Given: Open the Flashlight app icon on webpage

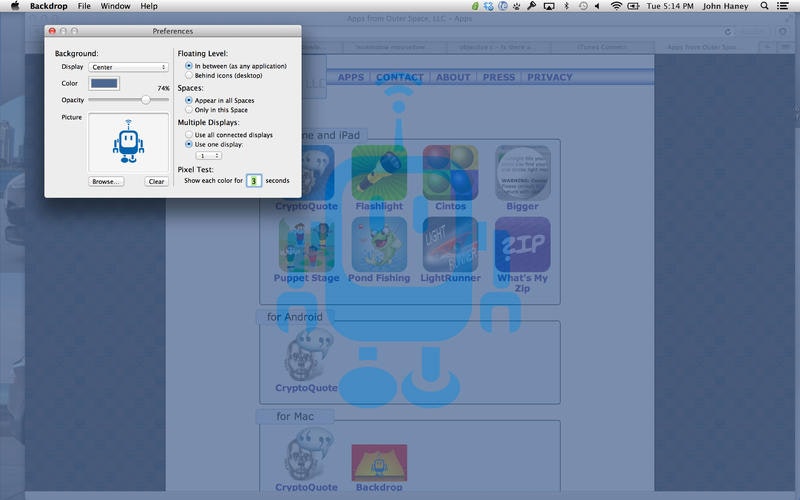Looking at the screenshot, I should [x=379, y=173].
